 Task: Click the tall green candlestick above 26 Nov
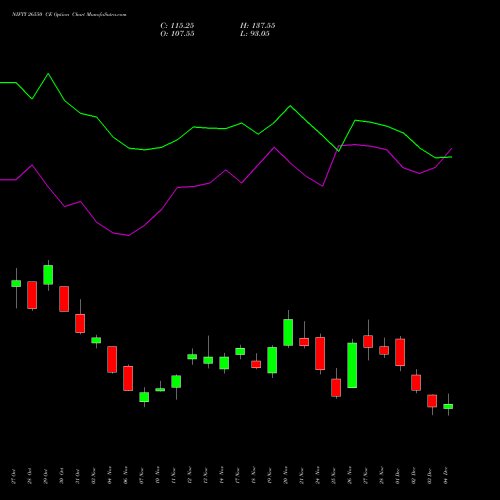coord(352,365)
